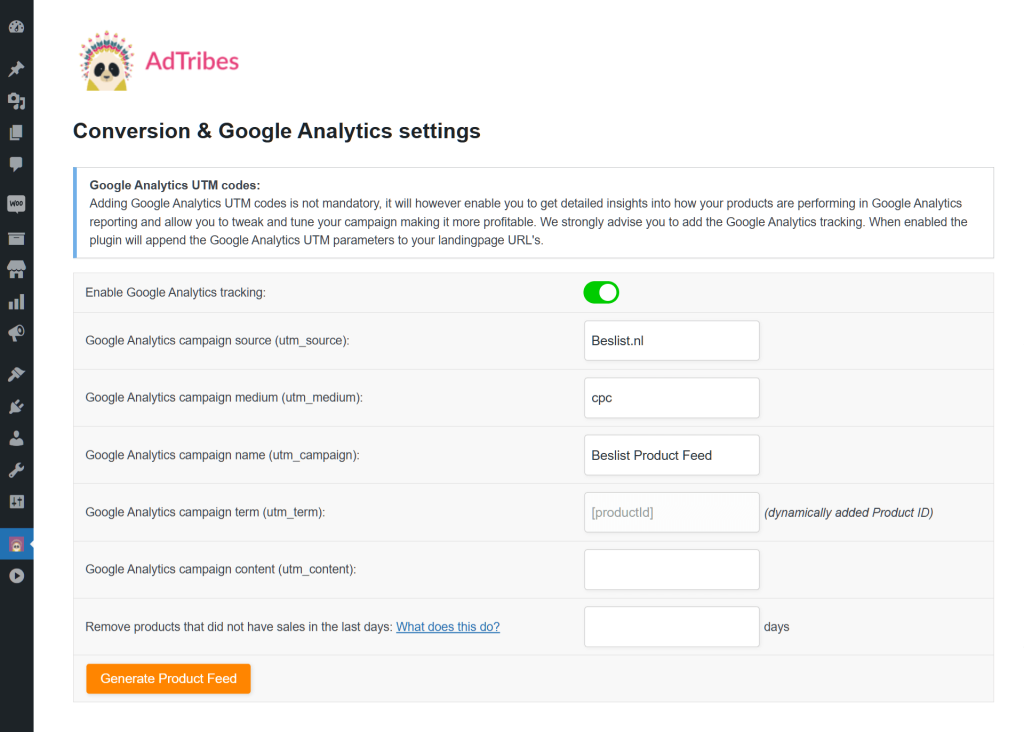Focus the utm_content input field
The width and height of the screenshot is (1024, 732).
[x=671, y=569]
